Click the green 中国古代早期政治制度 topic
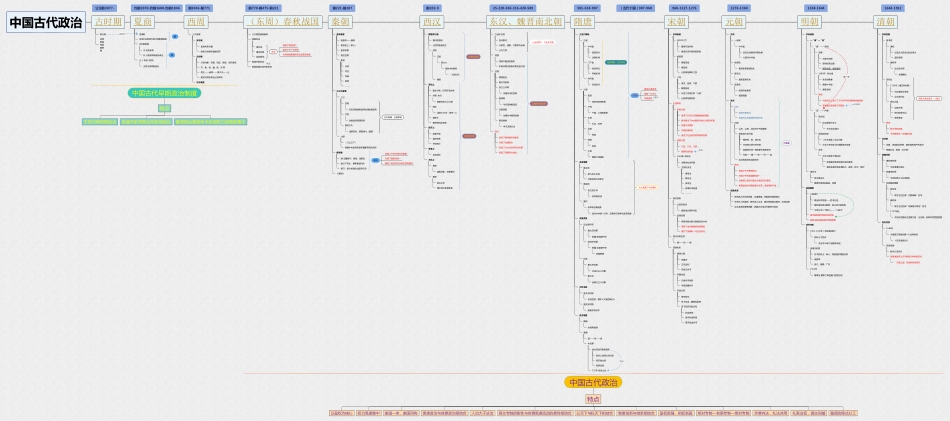Screen dimensions: 950x421 [164, 93]
